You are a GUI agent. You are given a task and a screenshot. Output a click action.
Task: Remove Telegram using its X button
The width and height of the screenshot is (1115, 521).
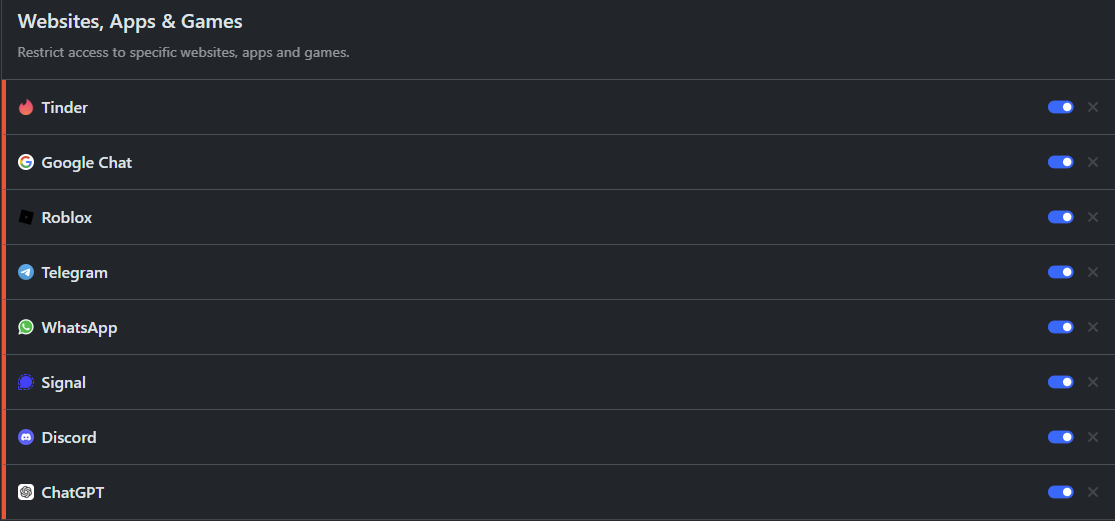pyautogui.click(x=1093, y=272)
